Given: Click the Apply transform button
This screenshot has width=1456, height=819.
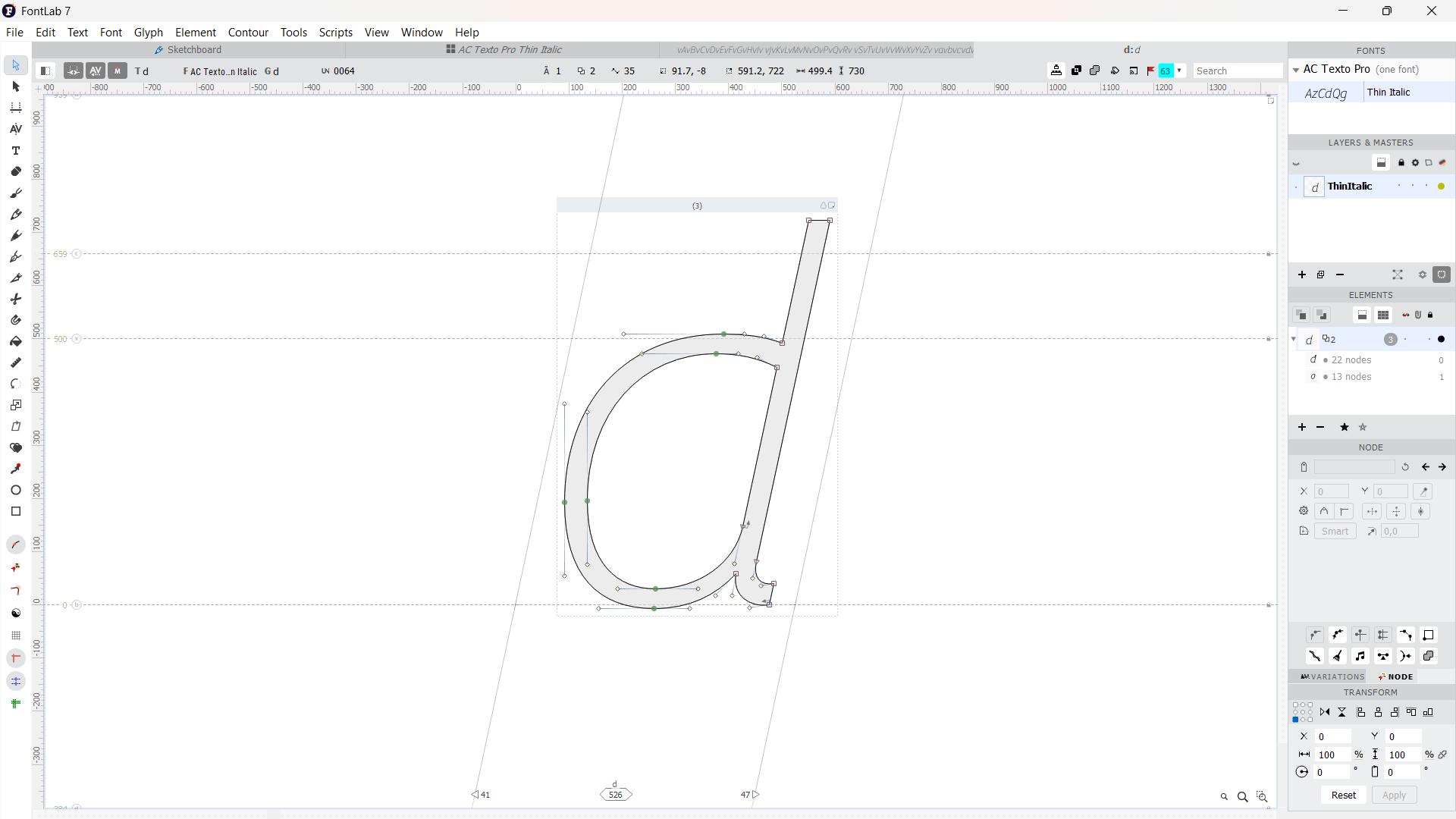Looking at the screenshot, I should (x=1394, y=795).
